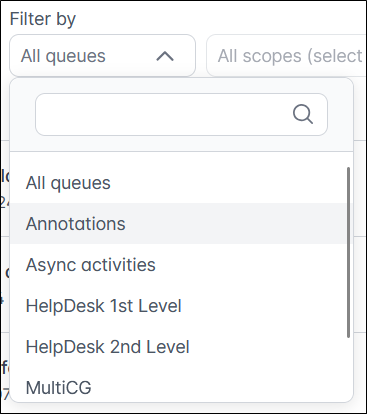Click the search magnifier icon
367x414 pixels.
(303, 114)
